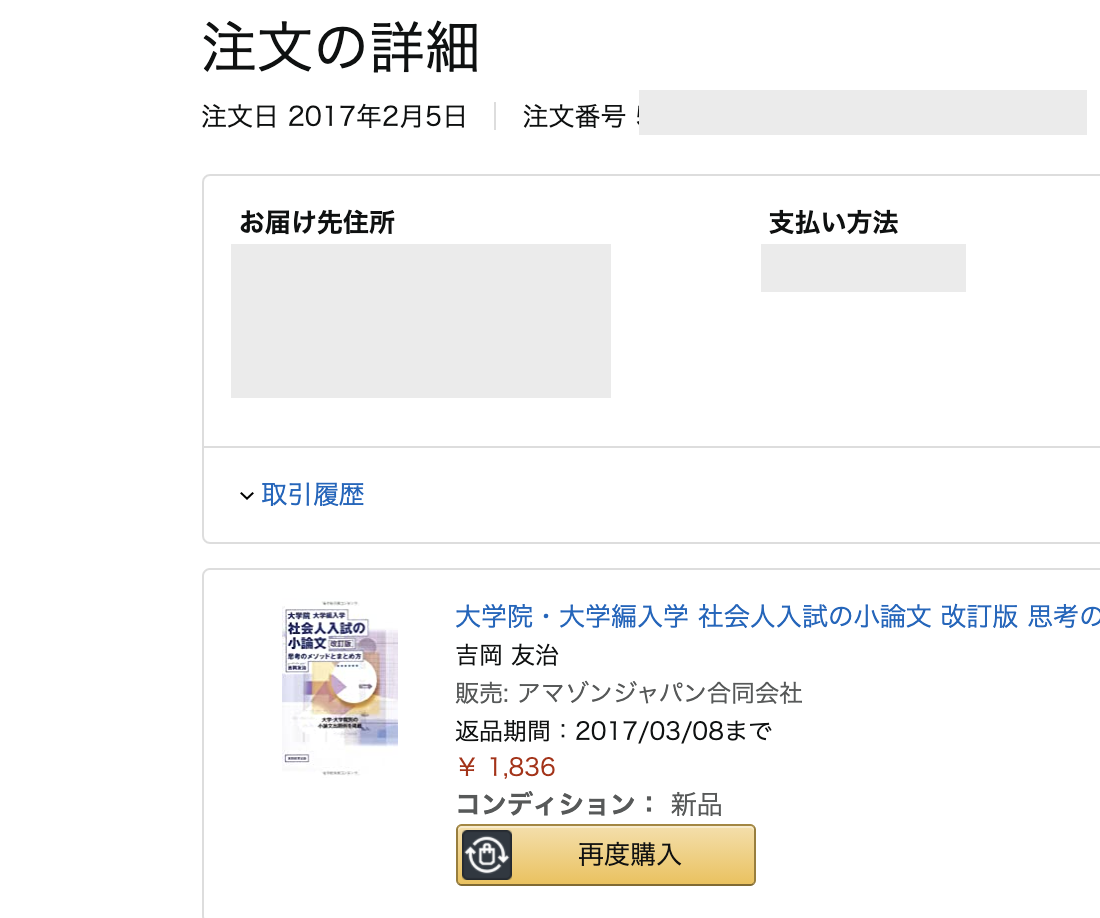Click the 支払い方法 heading

(x=833, y=222)
